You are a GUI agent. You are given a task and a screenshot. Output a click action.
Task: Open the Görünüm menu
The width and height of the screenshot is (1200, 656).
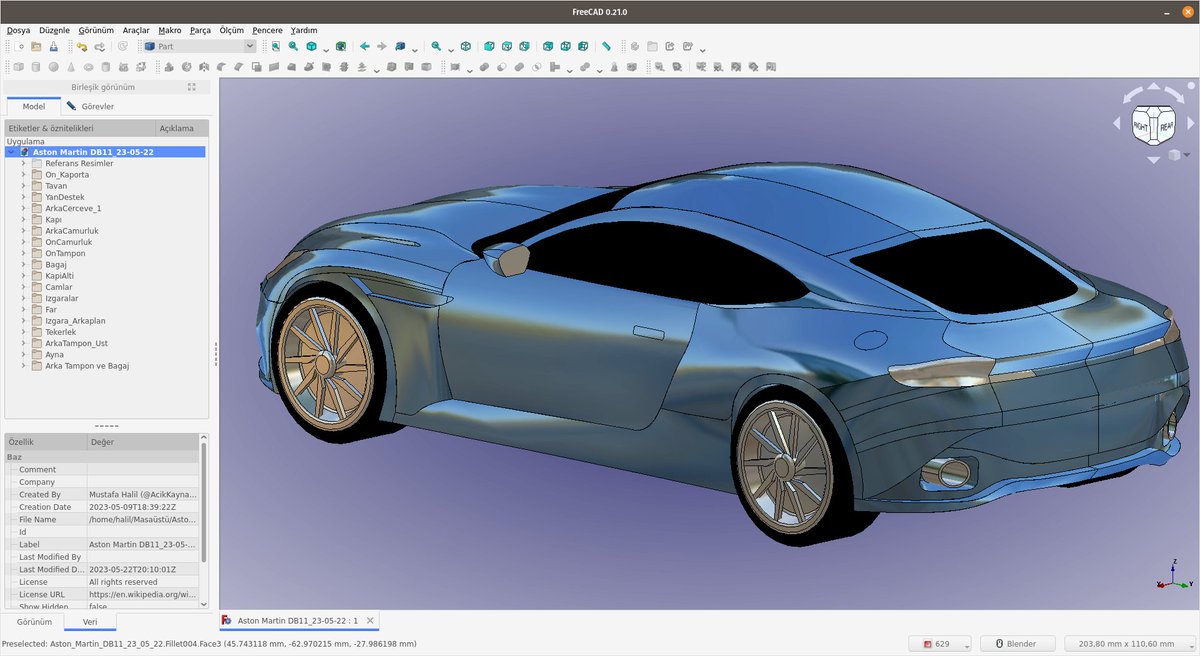click(x=96, y=30)
